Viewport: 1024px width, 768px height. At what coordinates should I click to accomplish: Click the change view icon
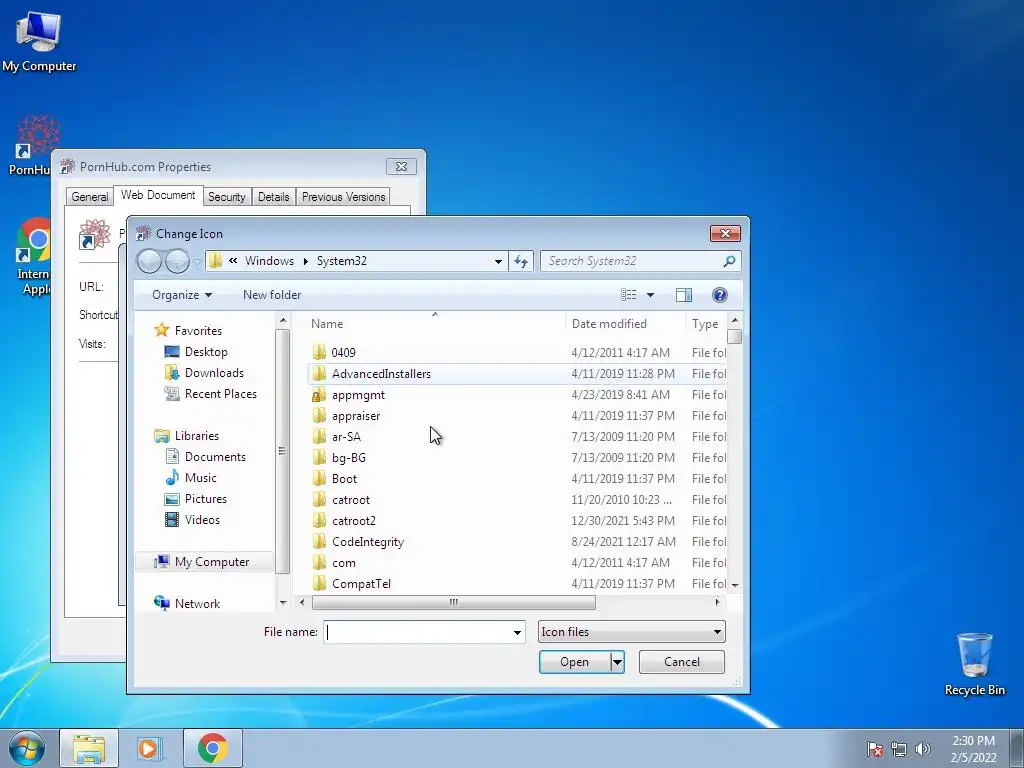(x=629, y=295)
